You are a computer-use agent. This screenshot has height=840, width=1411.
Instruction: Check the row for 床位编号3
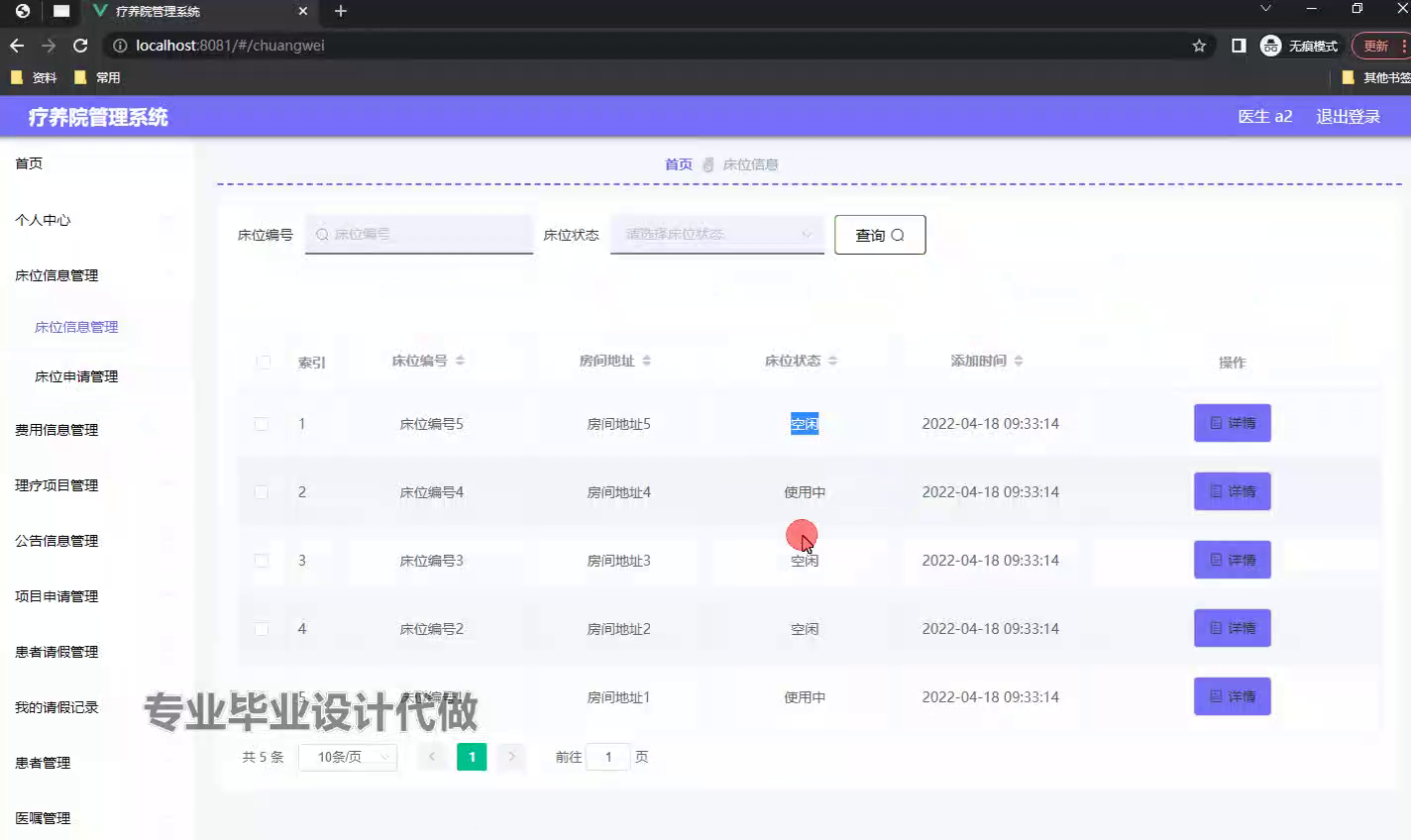point(261,561)
